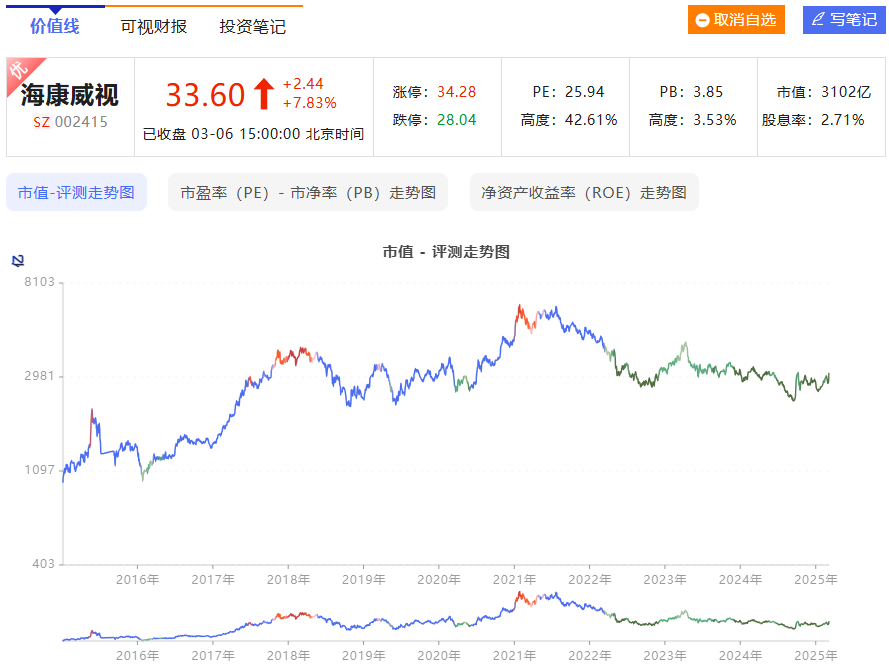The width and height of the screenshot is (889, 672).
Task: Switch to the 价值线 tab
Action: (55, 27)
